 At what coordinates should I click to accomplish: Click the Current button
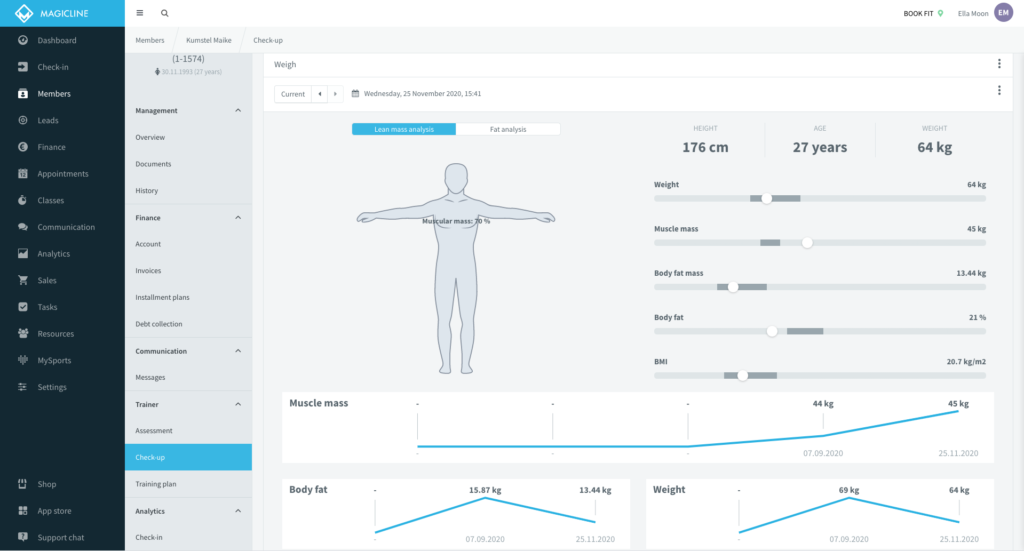coord(293,94)
